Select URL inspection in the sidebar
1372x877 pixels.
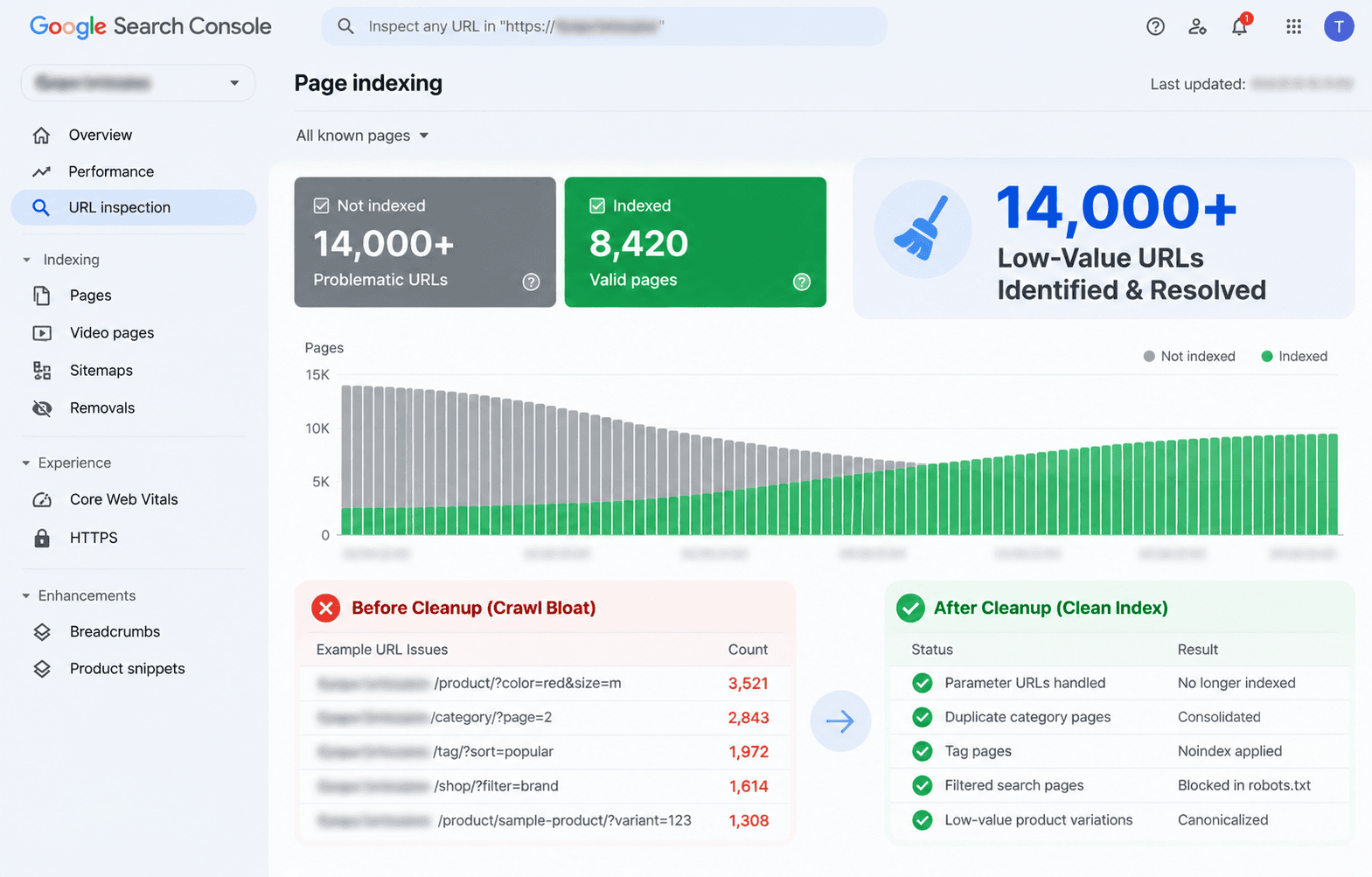pyautogui.click(x=134, y=207)
